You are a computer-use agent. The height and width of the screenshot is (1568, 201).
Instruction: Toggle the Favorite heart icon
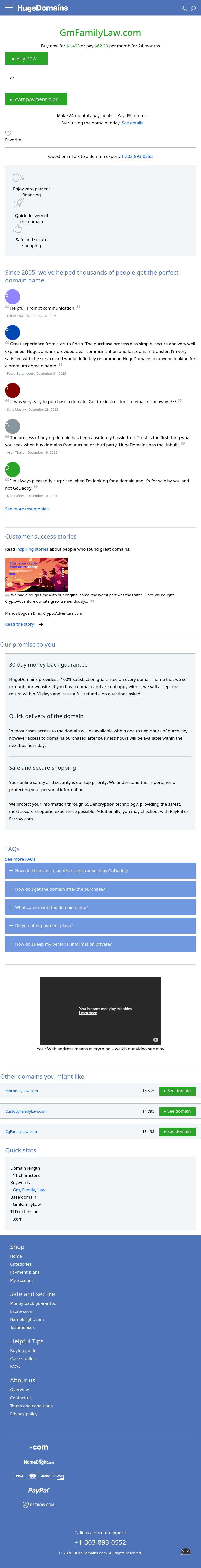pos(8,133)
